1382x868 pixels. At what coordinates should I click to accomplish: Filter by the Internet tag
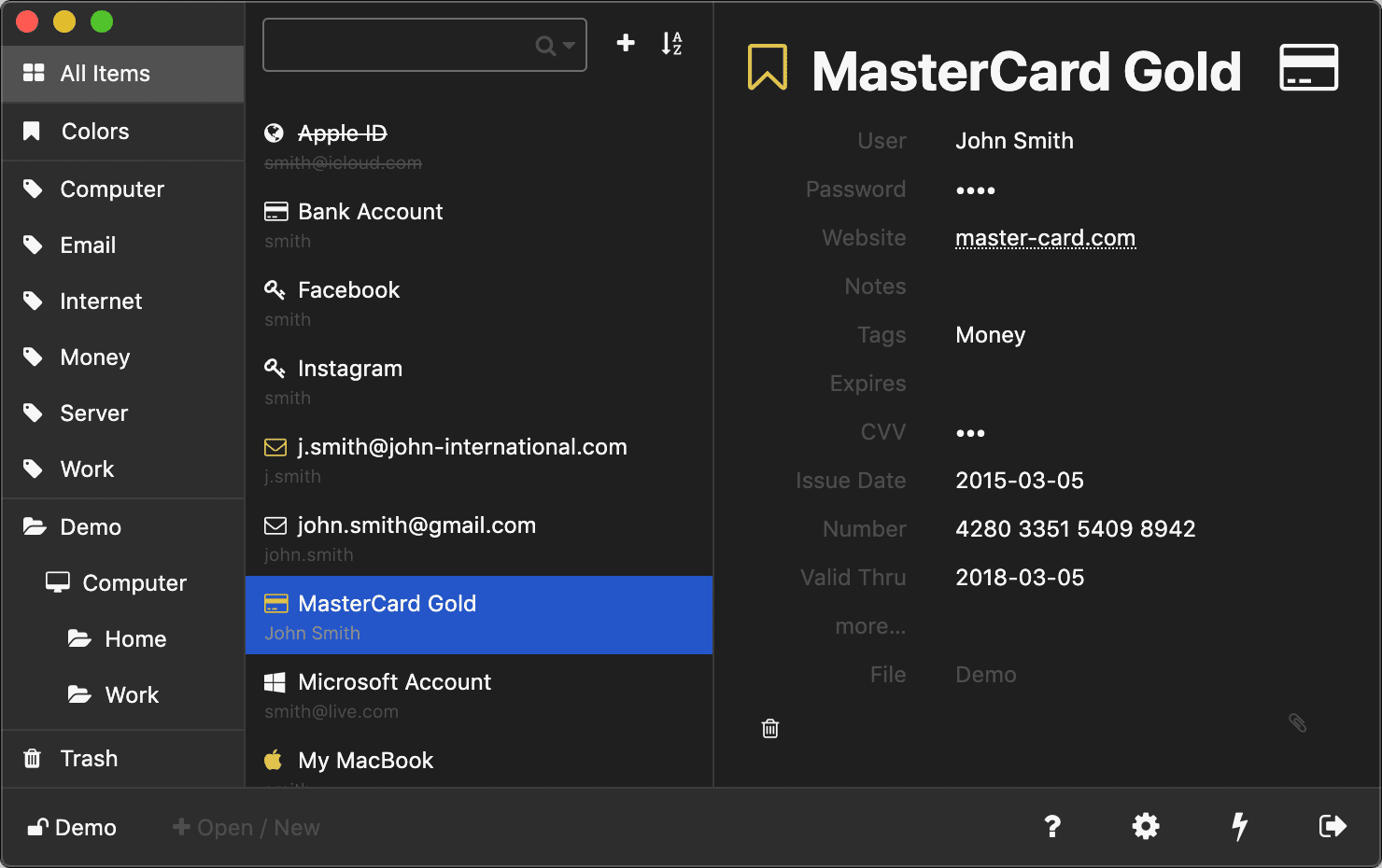pyautogui.click(x=123, y=301)
